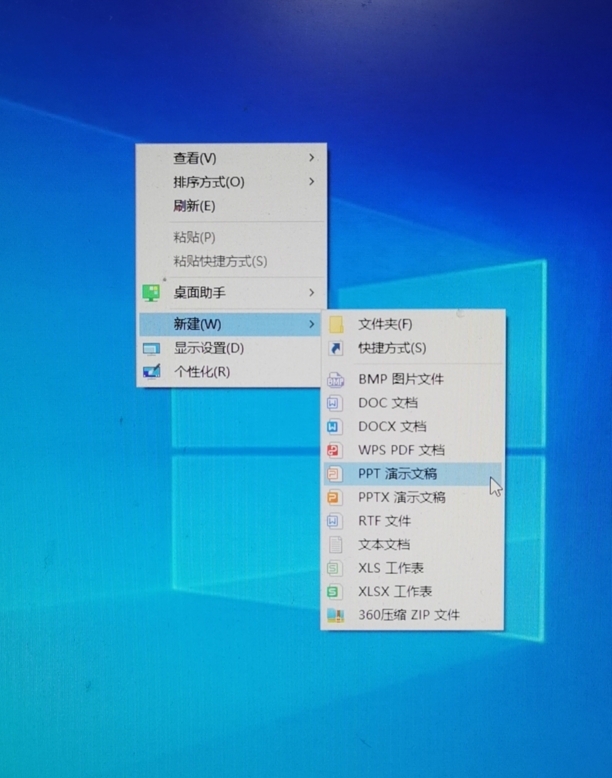Create a new 文本文档 text file
This screenshot has width=612, height=778.
tap(384, 545)
